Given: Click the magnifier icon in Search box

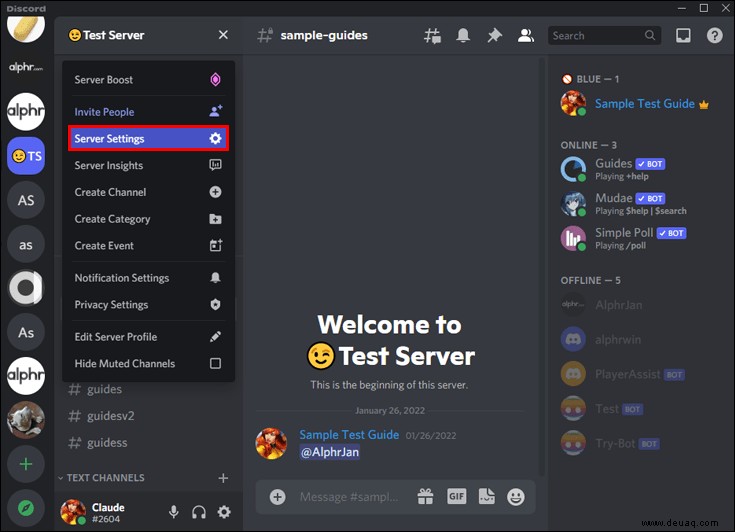Looking at the screenshot, I should click(650, 36).
